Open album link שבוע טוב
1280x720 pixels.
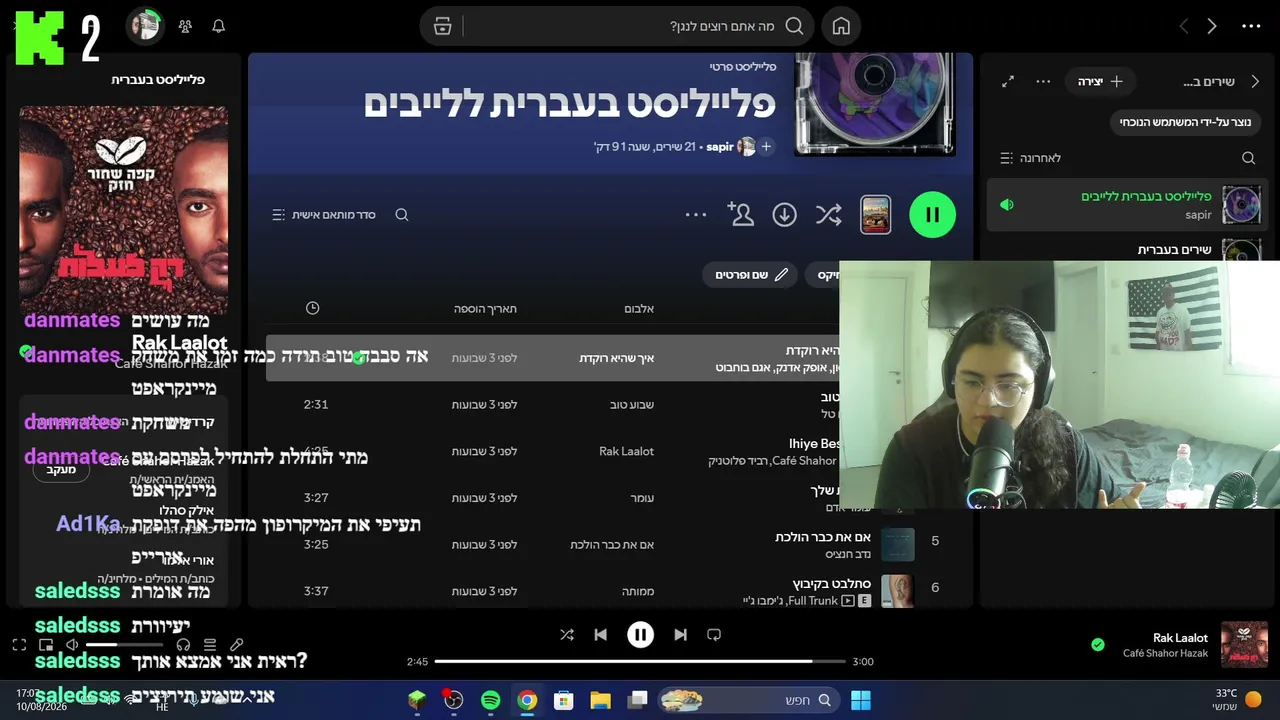(631, 404)
